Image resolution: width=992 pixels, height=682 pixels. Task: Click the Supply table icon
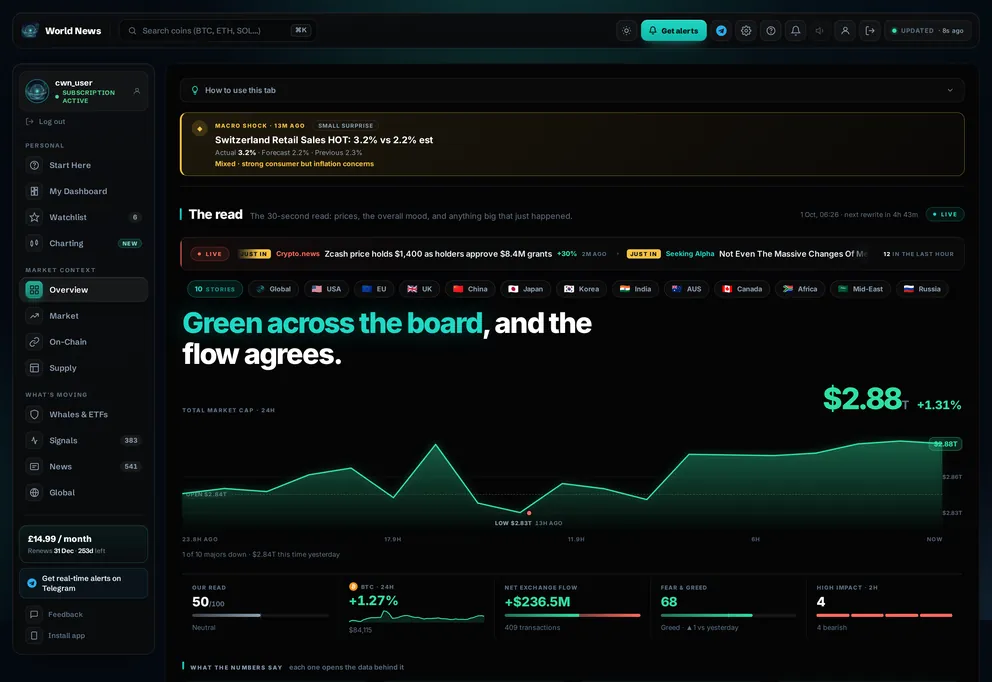coord(34,368)
